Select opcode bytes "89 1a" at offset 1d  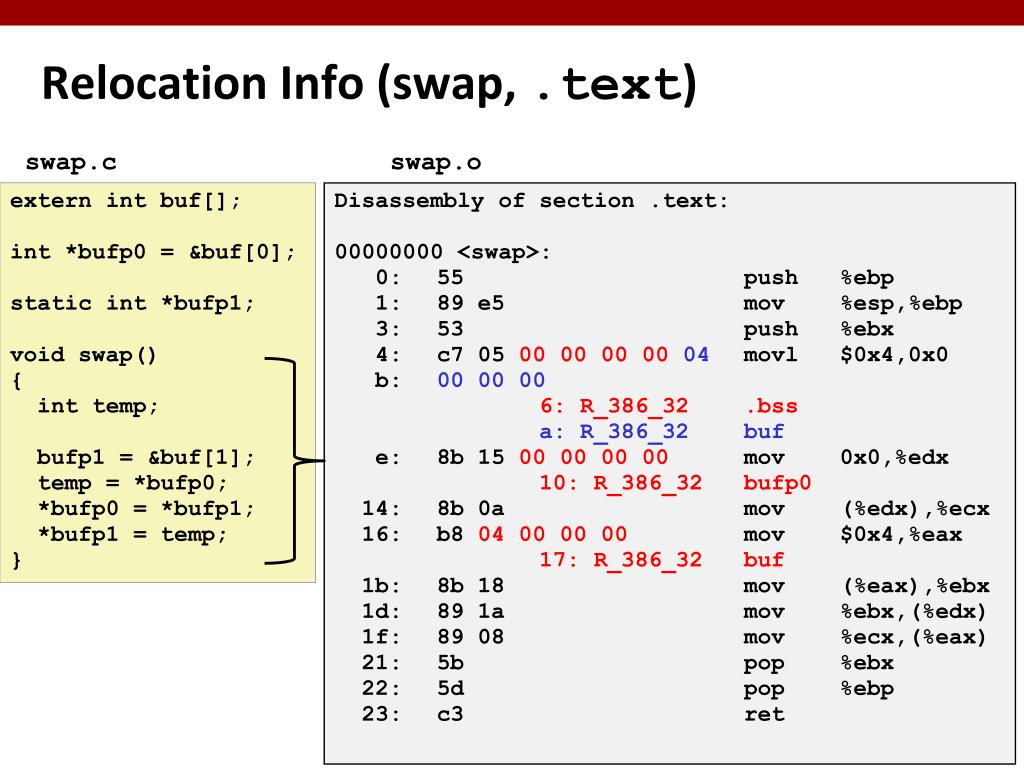tap(470, 611)
